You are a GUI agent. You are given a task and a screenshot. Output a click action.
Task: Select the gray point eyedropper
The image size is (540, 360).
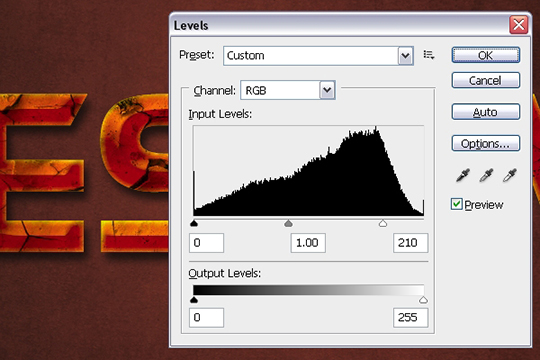pos(486,175)
